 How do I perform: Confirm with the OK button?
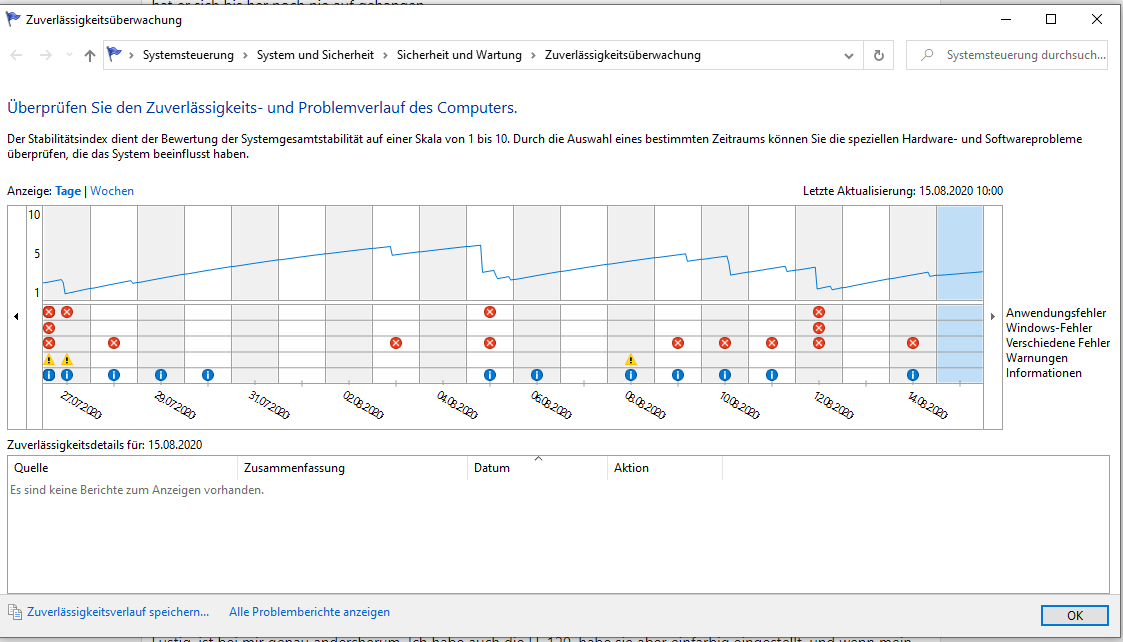1075,615
